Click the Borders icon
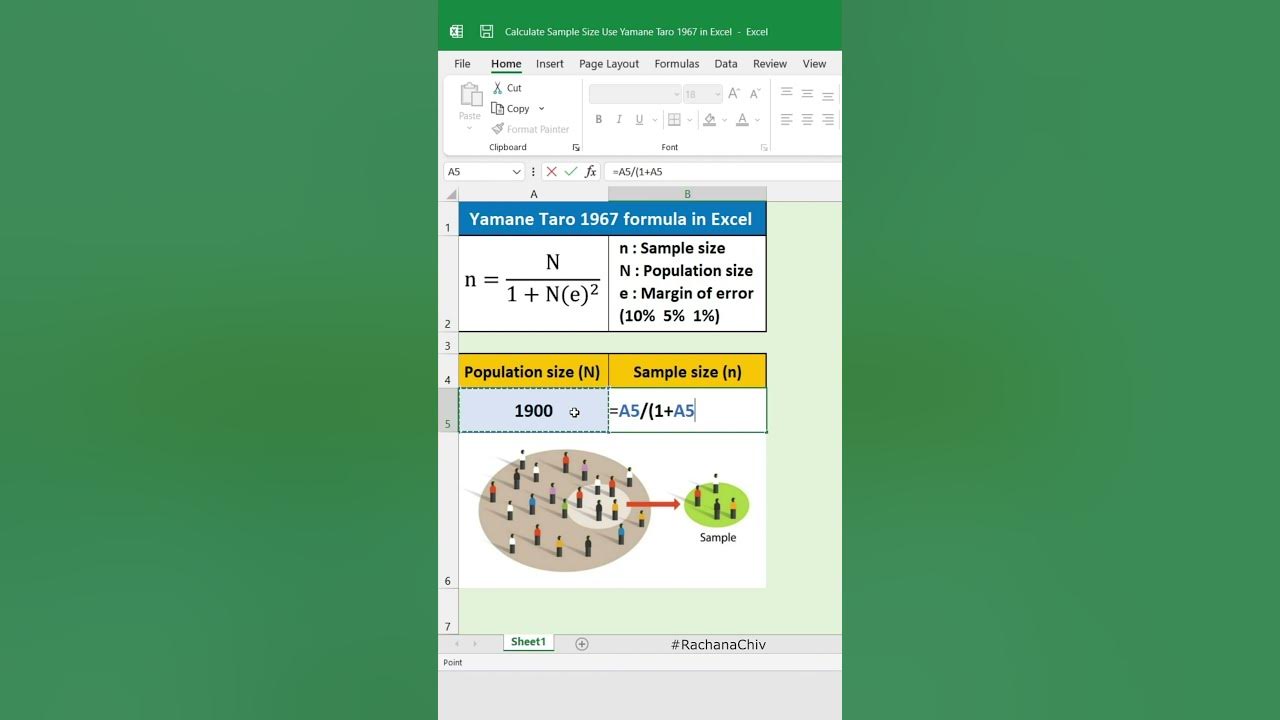The width and height of the screenshot is (1280, 720). [x=674, y=120]
